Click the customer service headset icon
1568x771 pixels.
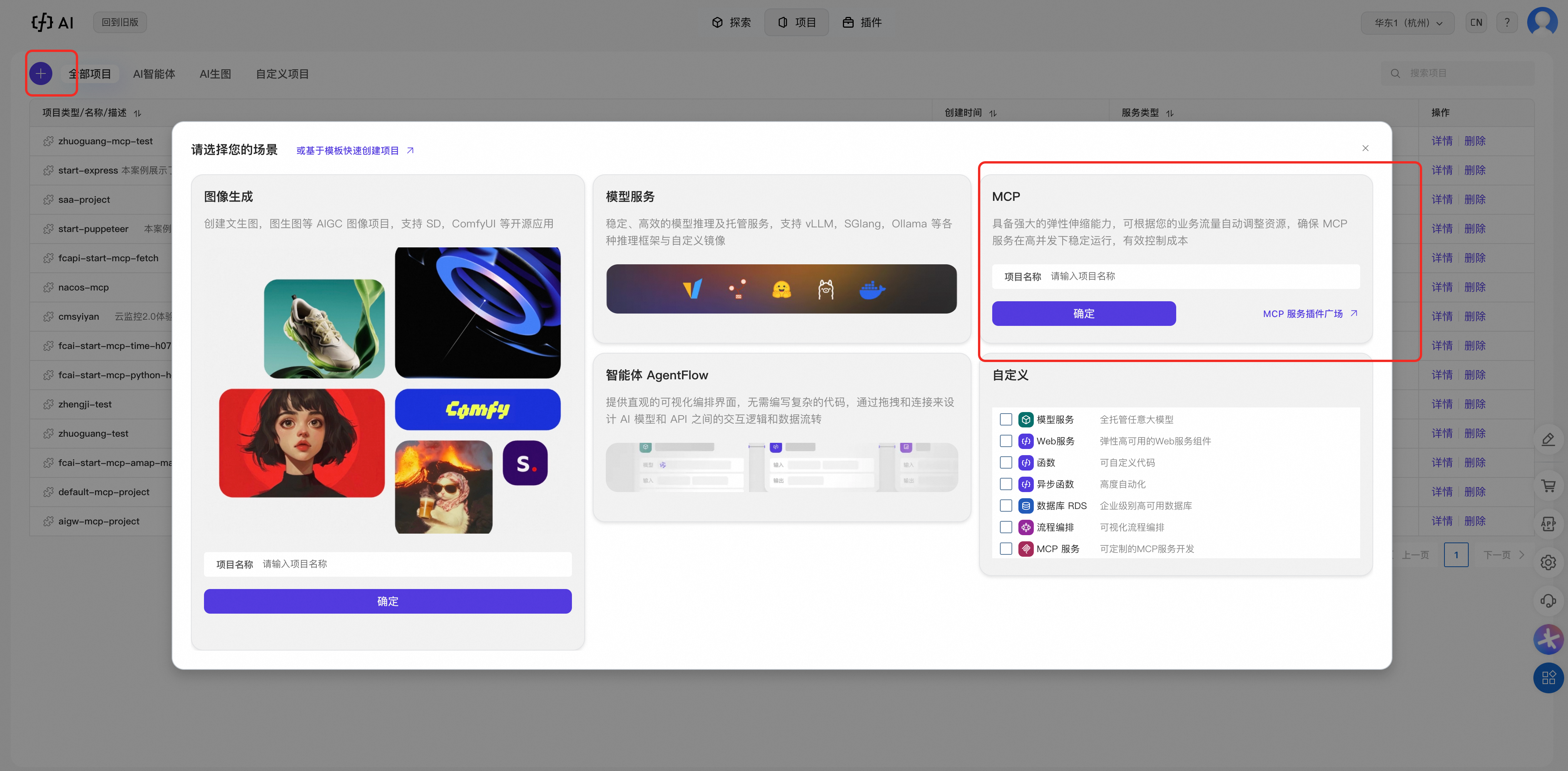(x=1548, y=601)
